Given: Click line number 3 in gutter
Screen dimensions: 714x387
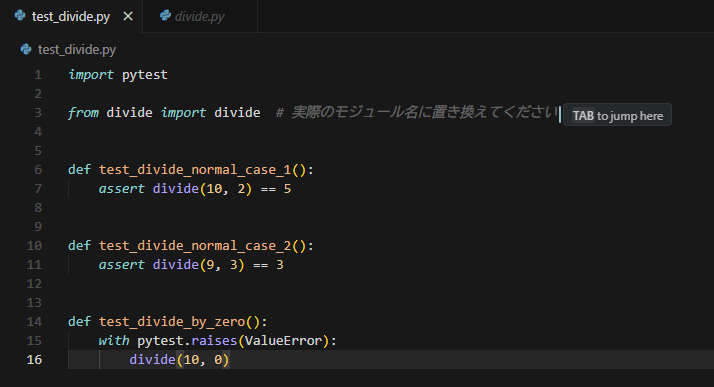Looking at the screenshot, I should (38, 112).
